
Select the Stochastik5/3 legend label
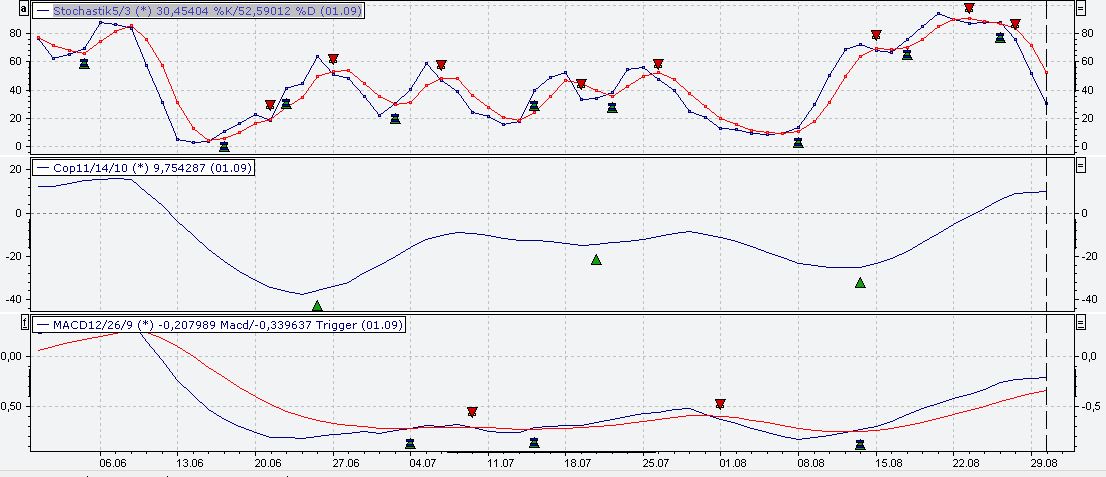pyautogui.click(x=198, y=11)
